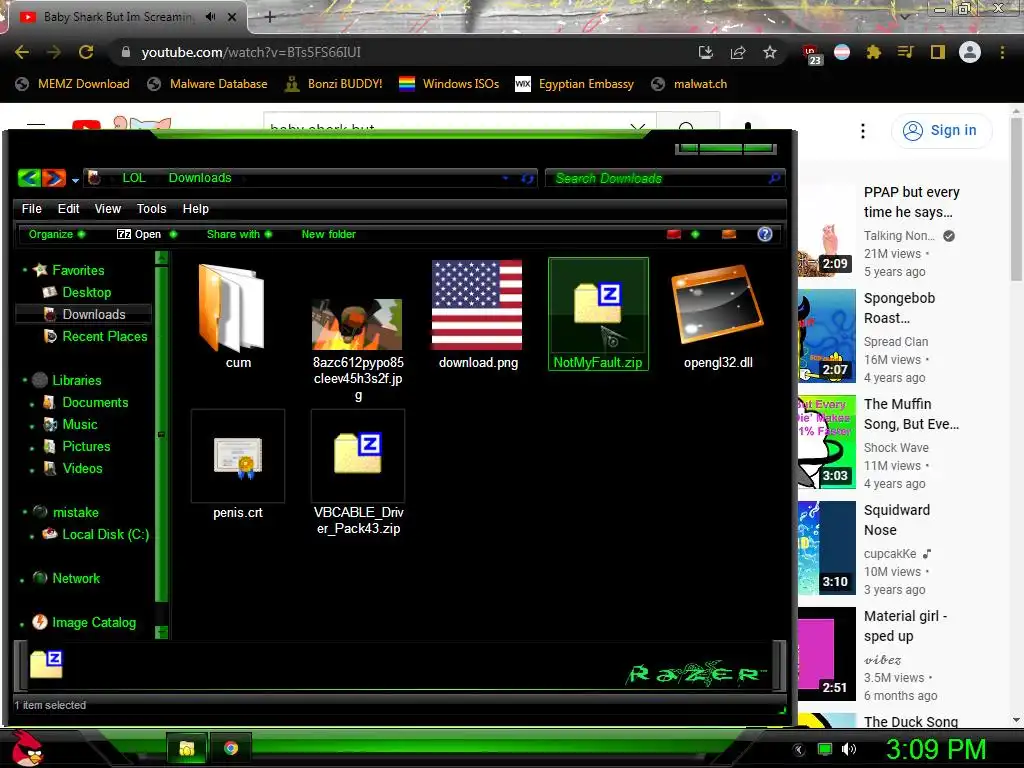This screenshot has width=1024, height=768.
Task: Open the Chrome profile avatar
Action: (970, 52)
